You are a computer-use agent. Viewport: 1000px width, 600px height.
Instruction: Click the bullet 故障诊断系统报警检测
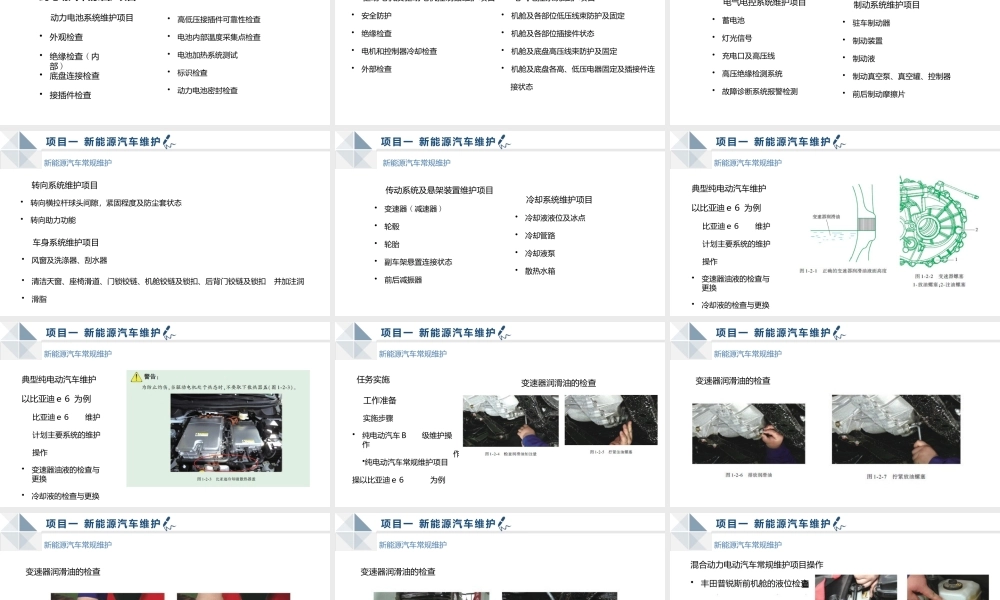760,91
